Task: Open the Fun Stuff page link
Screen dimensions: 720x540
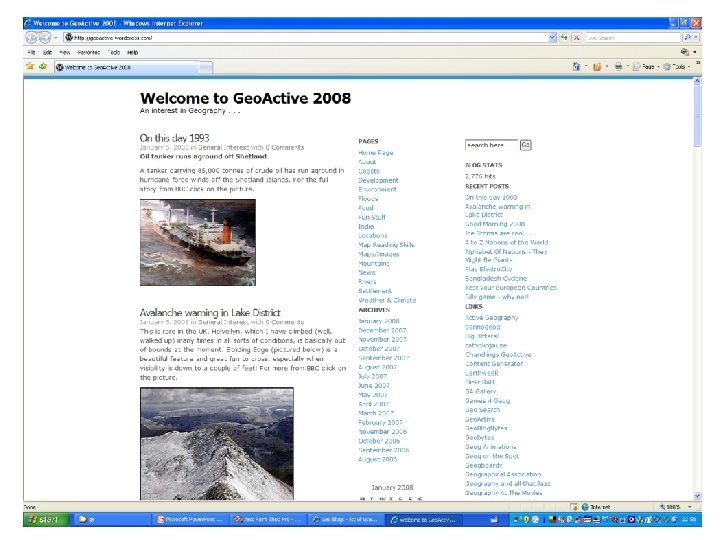Action: [x=372, y=217]
